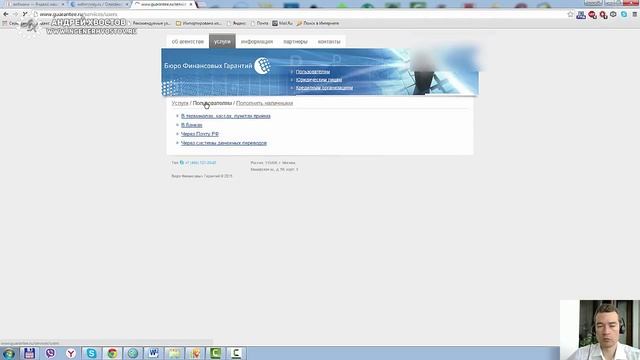Viewport: 640px width, 360px height.
Task: Open the 'информация' menu item
Action: pos(257,42)
